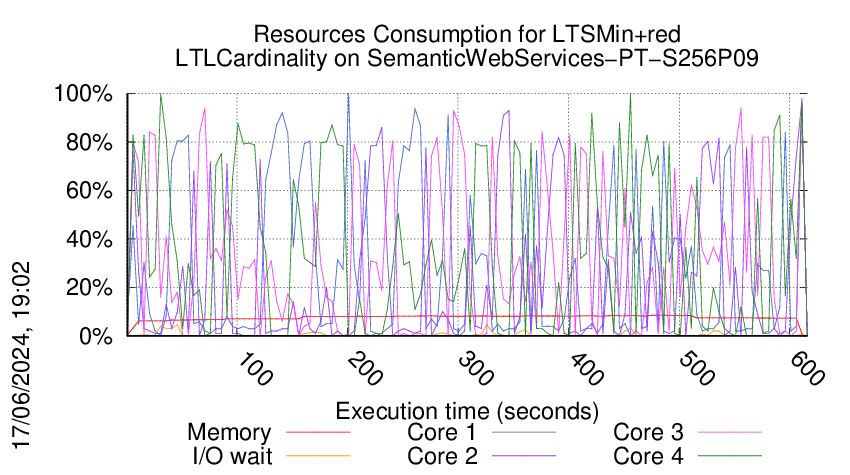Click the 'Execution time (seconds)' axis title

[467, 411]
